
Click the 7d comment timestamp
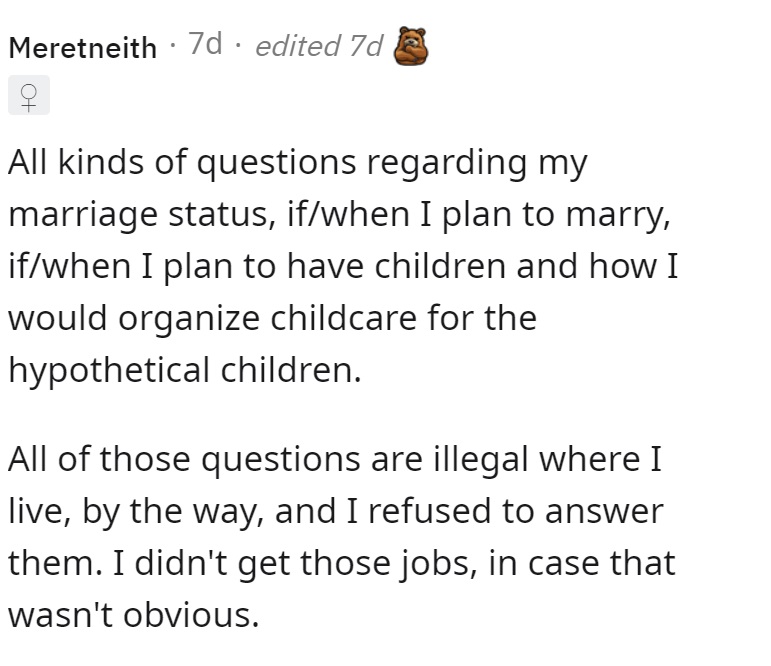click(206, 44)
